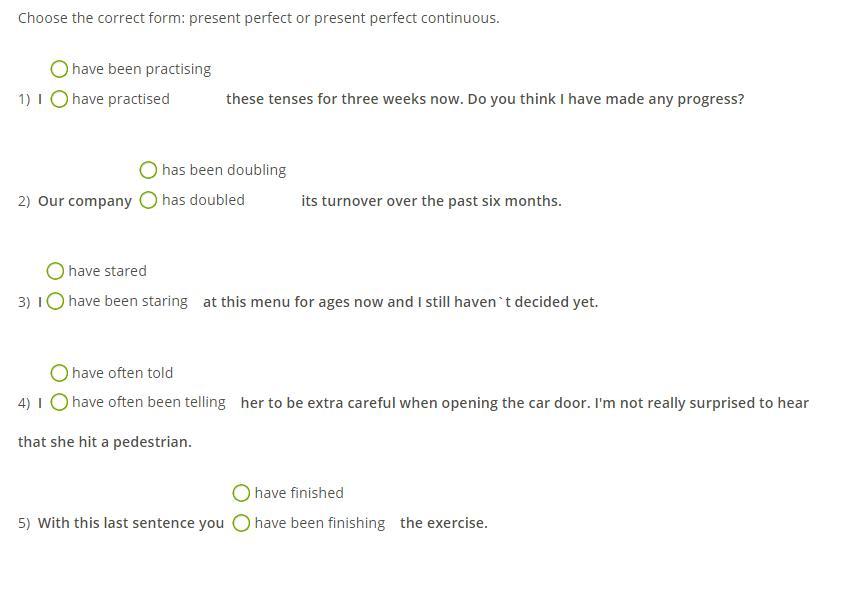Click the 'has doubled' label text
This screenshot has width=847, height=600.
[203, 200]
